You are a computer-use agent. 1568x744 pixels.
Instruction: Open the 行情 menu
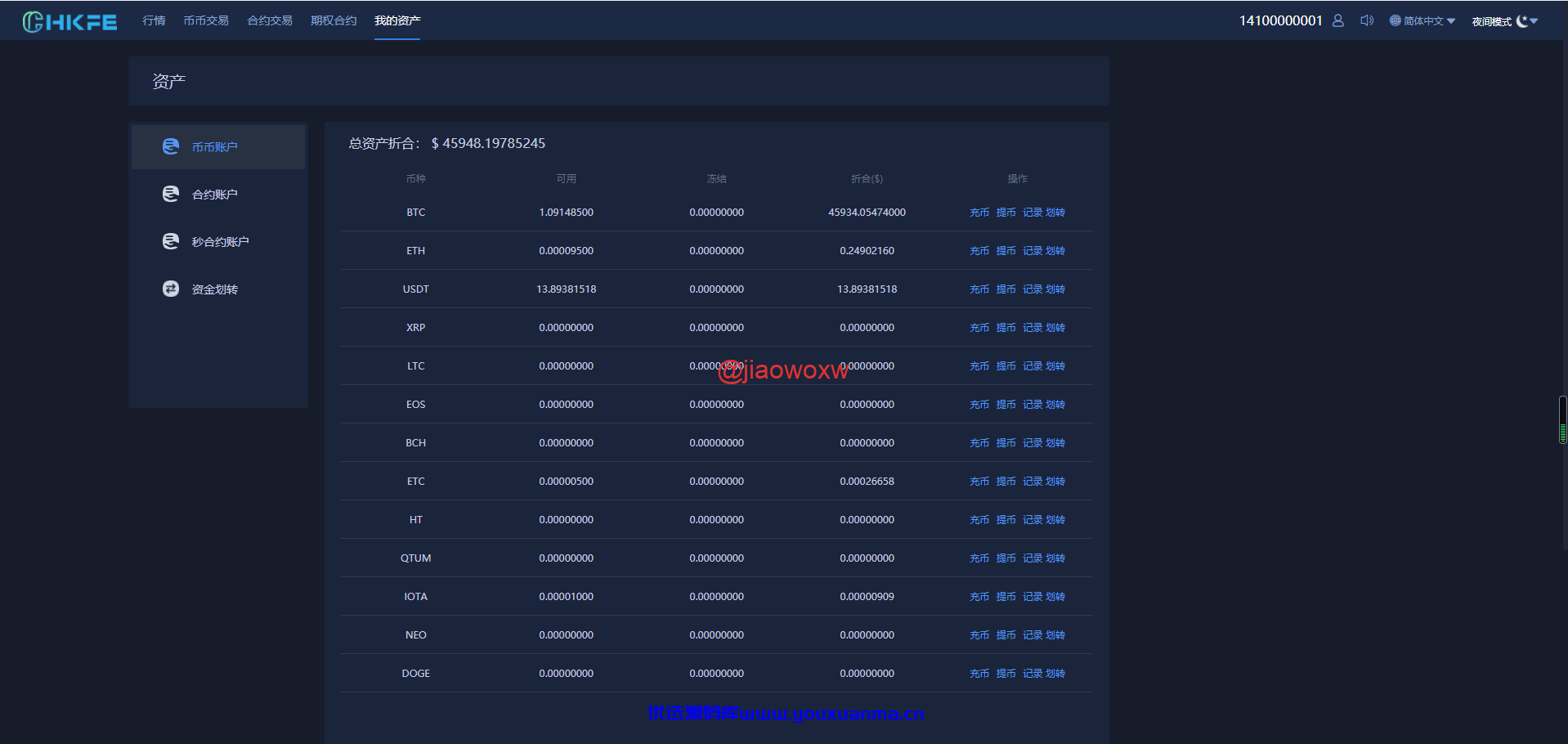pos(154,20)
